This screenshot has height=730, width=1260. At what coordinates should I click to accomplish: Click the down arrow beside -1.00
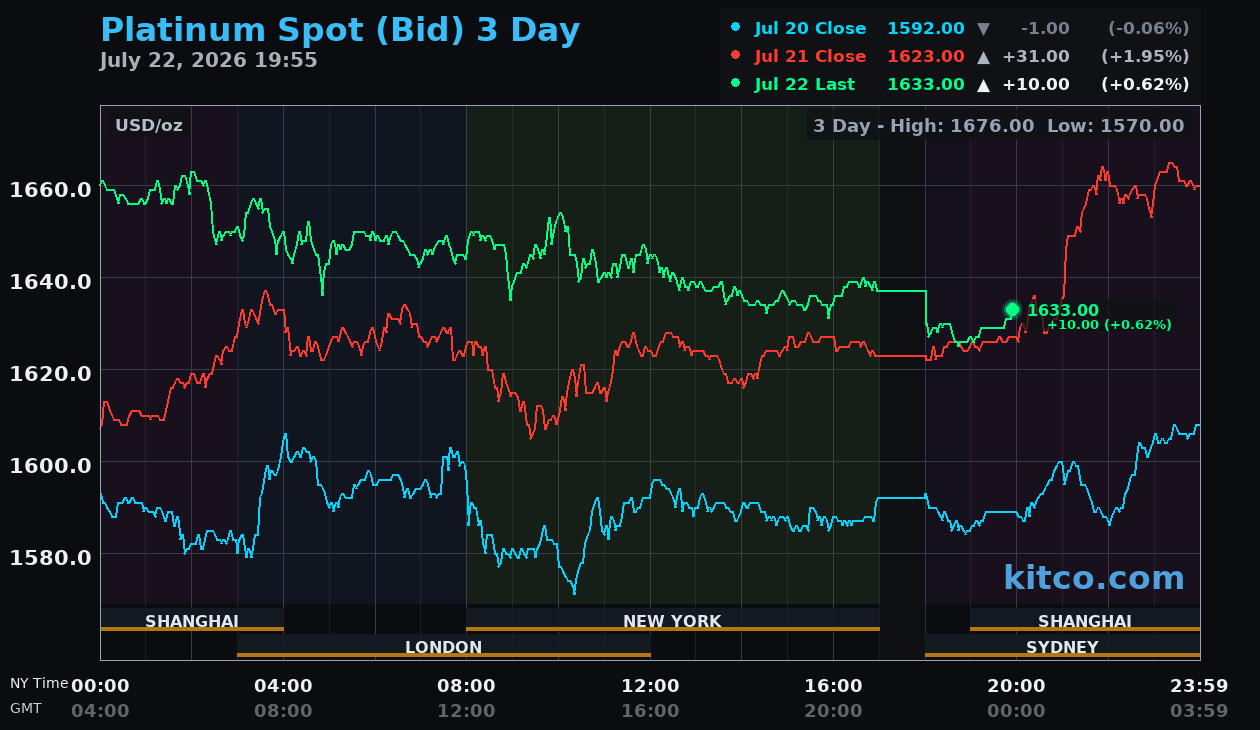click(x=983, y=29)
